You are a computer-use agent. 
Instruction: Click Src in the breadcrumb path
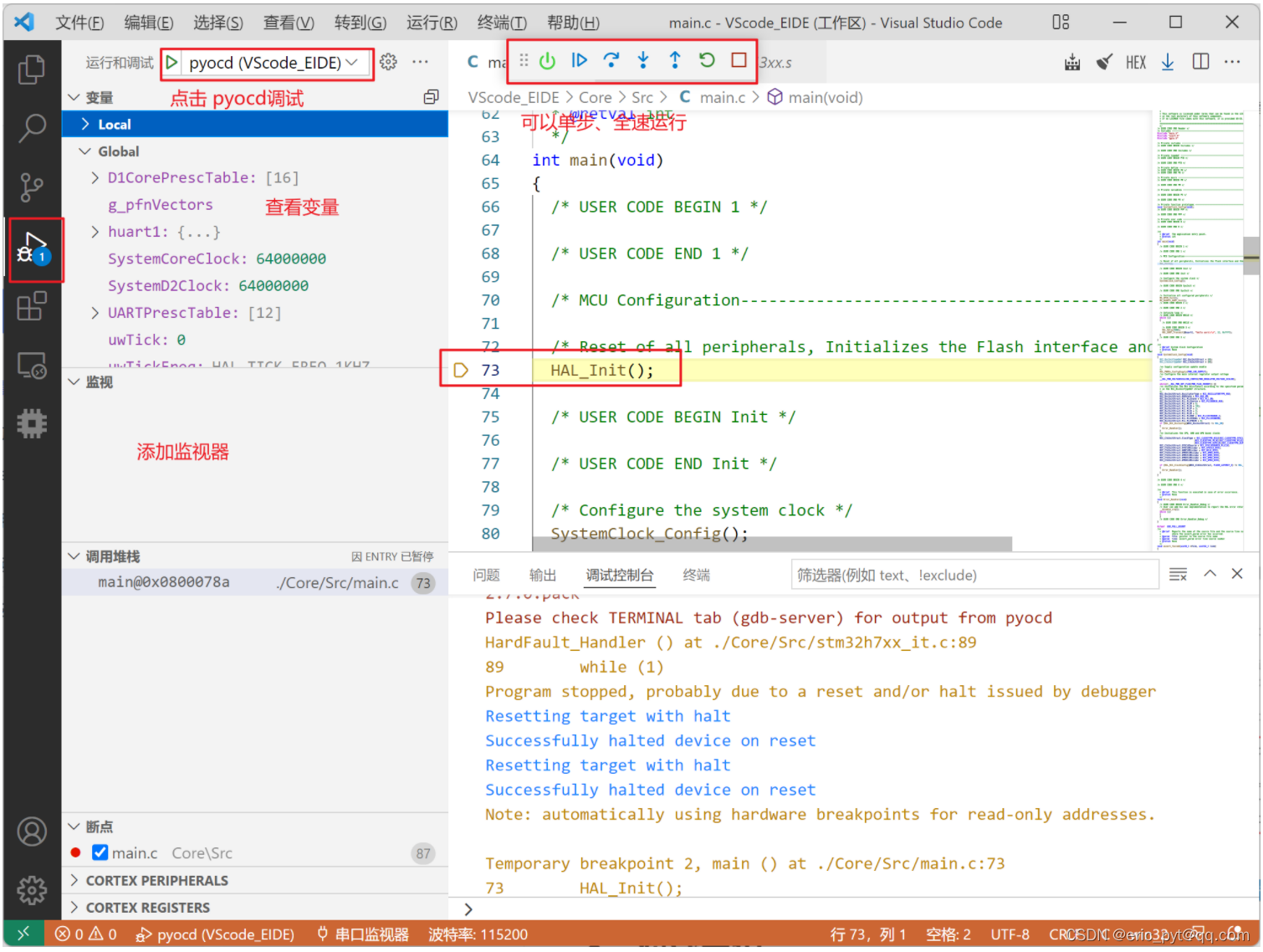click(642, 97)
